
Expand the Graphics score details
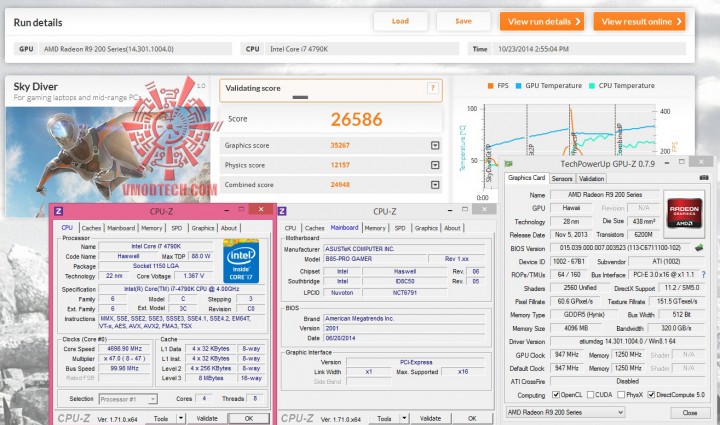[x=435, y=145]
